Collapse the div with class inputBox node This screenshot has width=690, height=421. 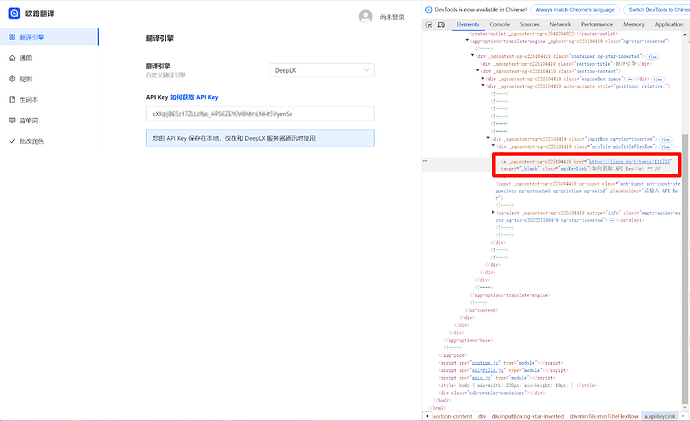click(487, 138)
